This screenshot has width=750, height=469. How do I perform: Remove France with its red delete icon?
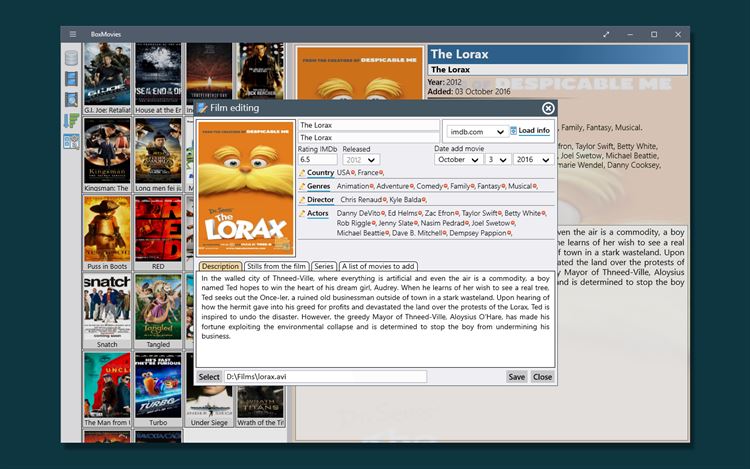point(381,173)
